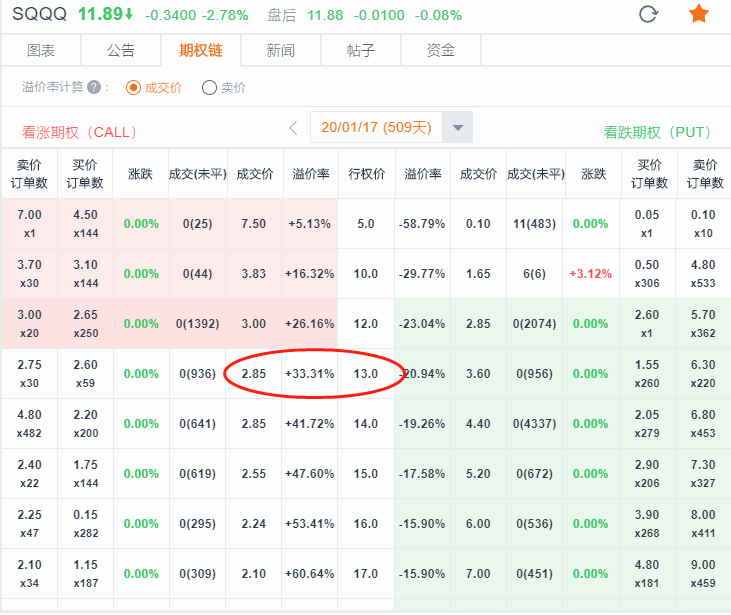
Task: Switch to the 图表 tab
Action: tap(41, 50)
